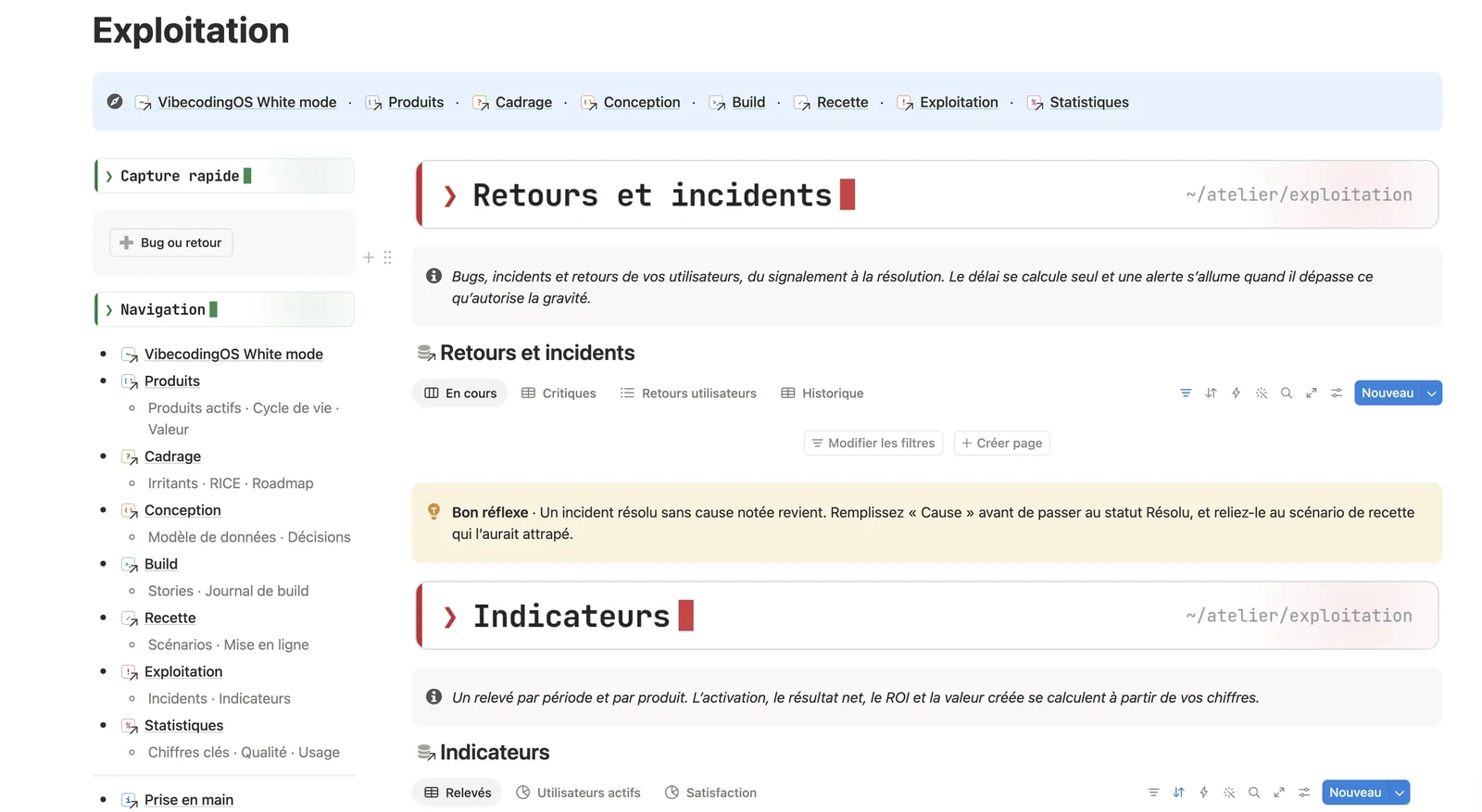Image resolution: width=1482 pixels, height=812 pixels.
Task: Click the plus icon to add a block
Action: [369, 257]
